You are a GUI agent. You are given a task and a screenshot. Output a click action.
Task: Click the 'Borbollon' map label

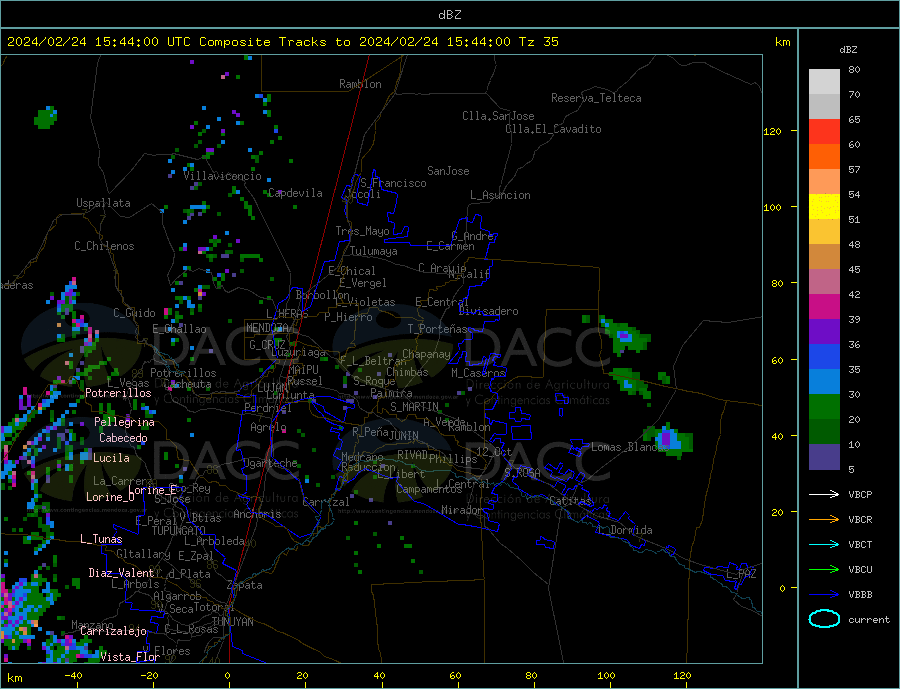[x=323, y=295]
